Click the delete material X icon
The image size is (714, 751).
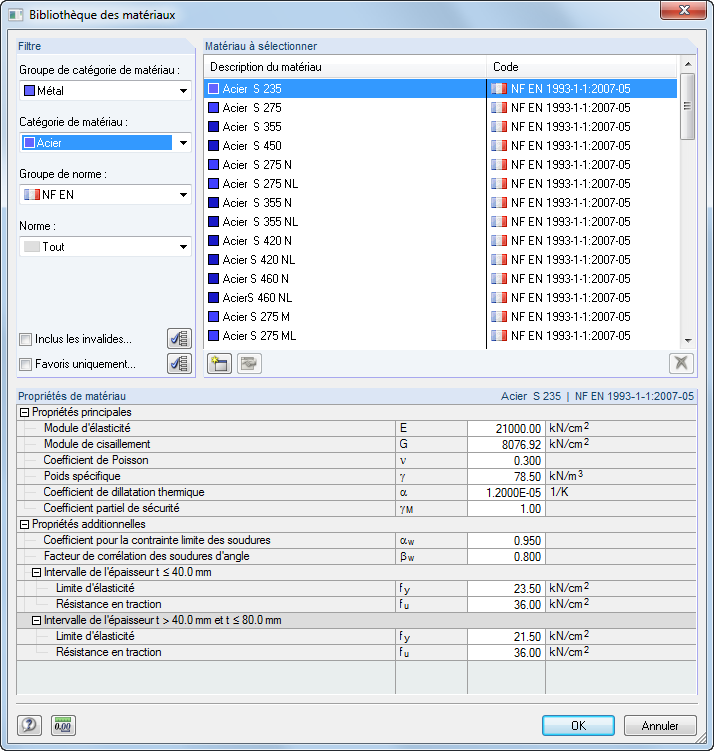(x=681, y=364)
